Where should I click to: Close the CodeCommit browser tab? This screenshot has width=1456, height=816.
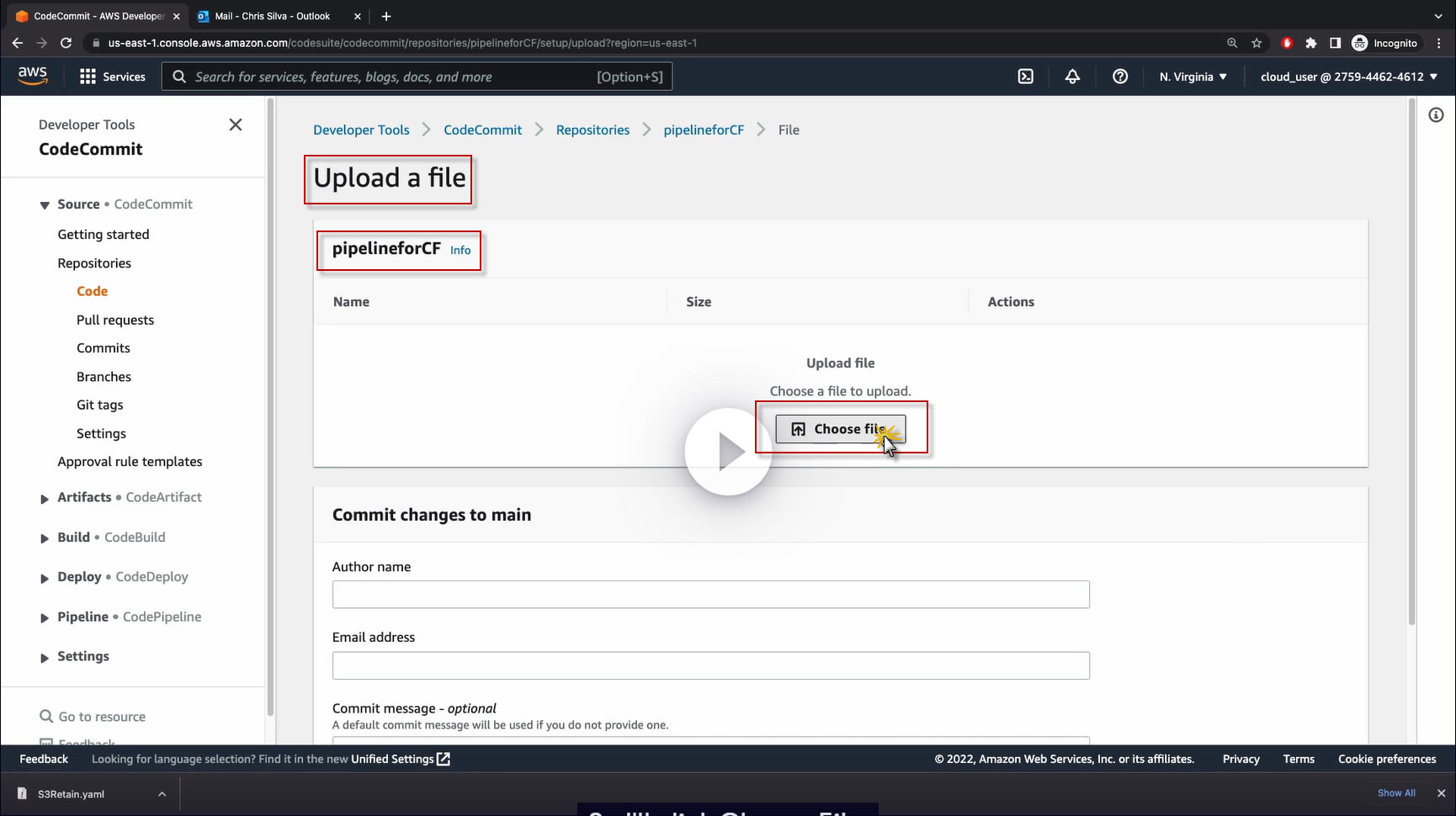tap(177, 16)
